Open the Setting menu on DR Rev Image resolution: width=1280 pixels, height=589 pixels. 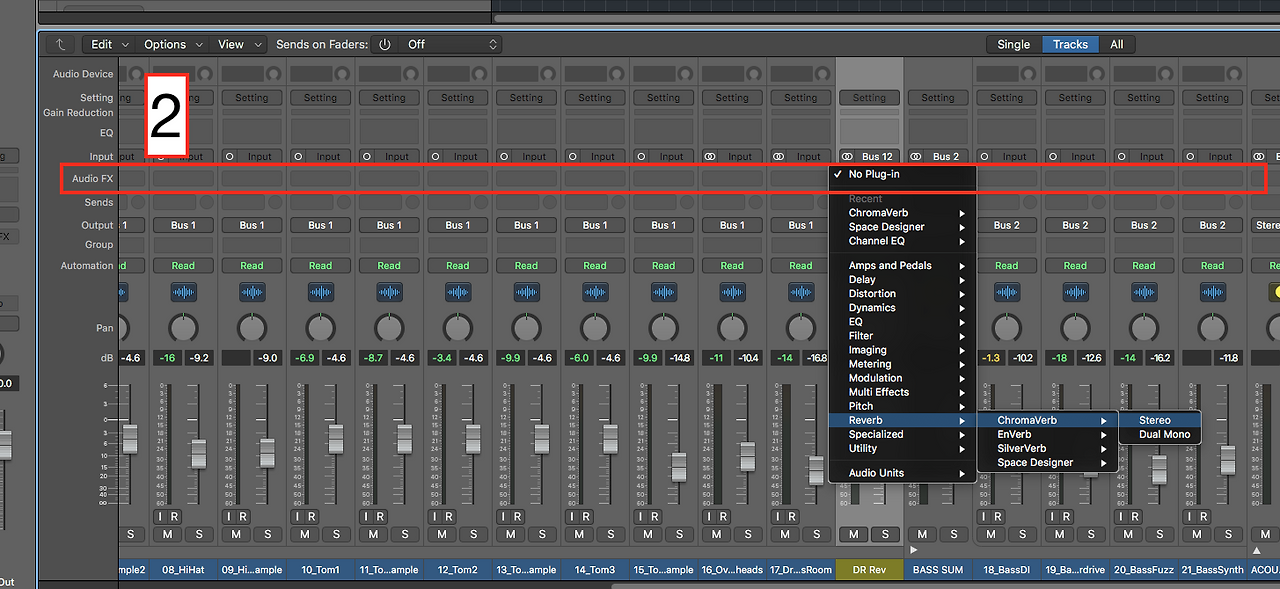tap(869, 98)
